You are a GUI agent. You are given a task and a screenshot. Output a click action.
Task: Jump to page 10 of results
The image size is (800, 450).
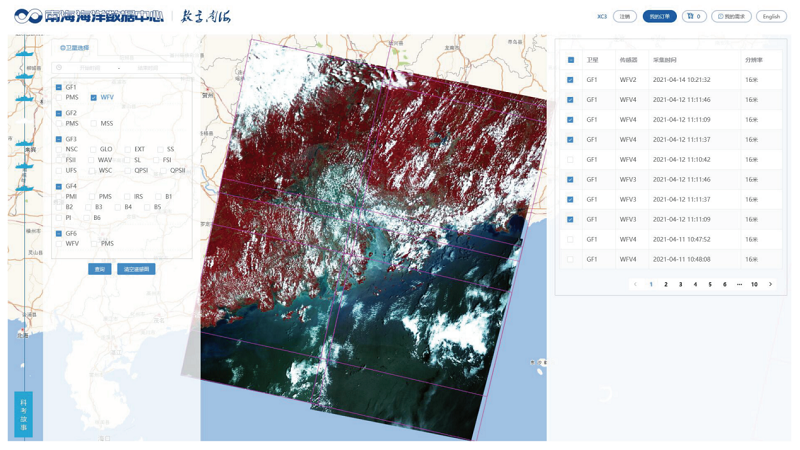tap(754, 284)
